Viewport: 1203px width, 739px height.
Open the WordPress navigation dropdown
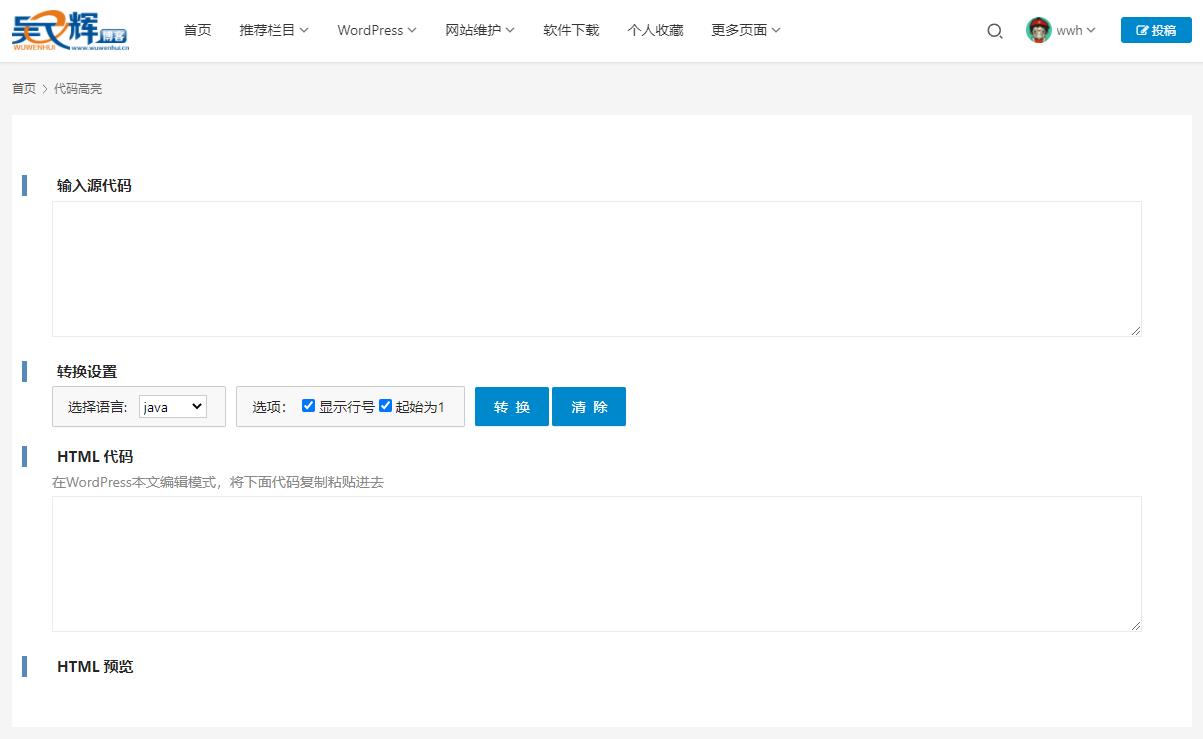377,30
